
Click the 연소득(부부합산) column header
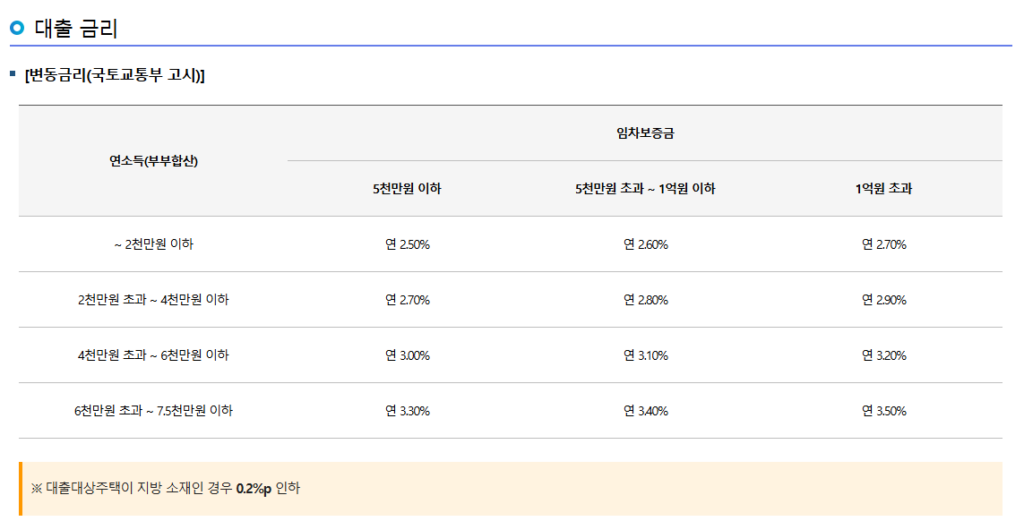[x=153, y=161]
